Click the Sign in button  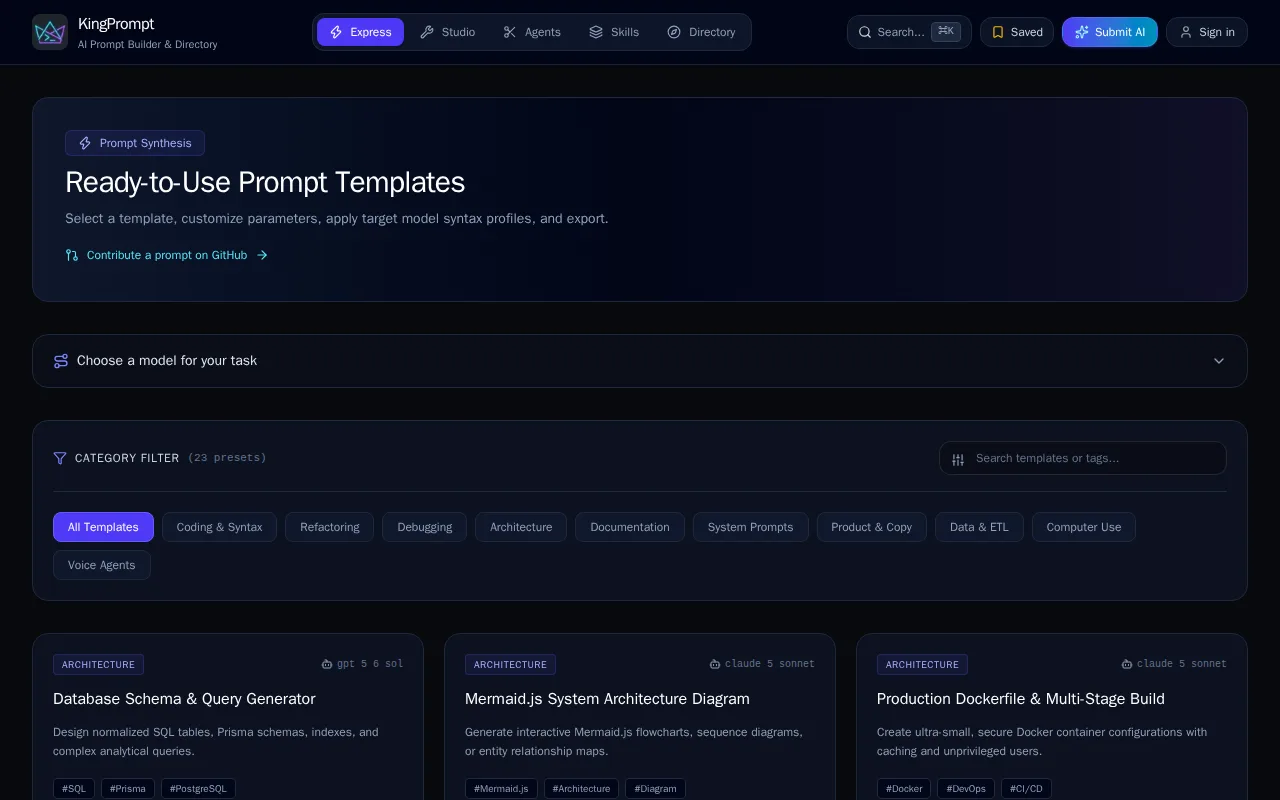pyautogui.click(x=1207, y=32)
